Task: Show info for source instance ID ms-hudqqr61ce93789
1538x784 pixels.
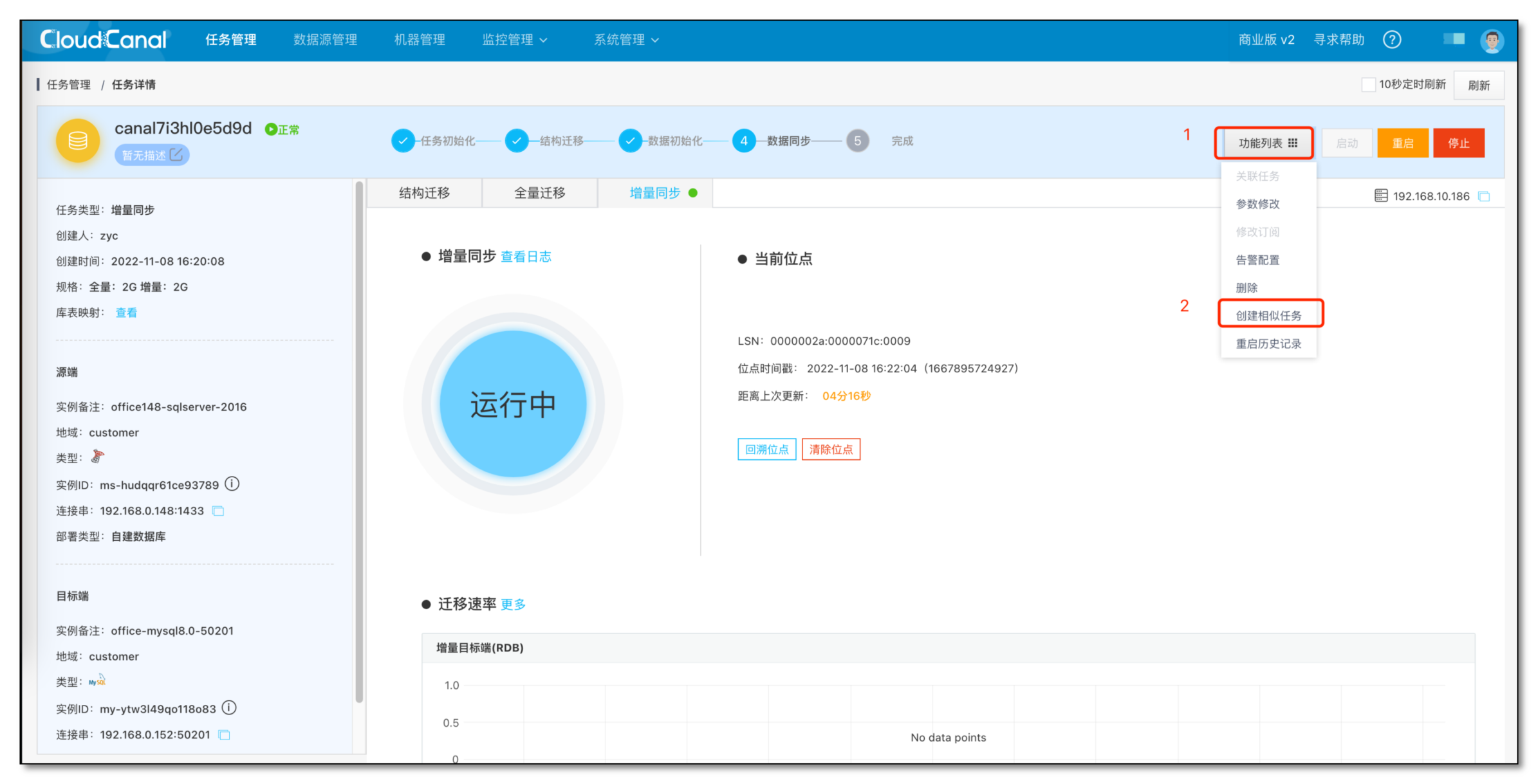Action: 232,484
